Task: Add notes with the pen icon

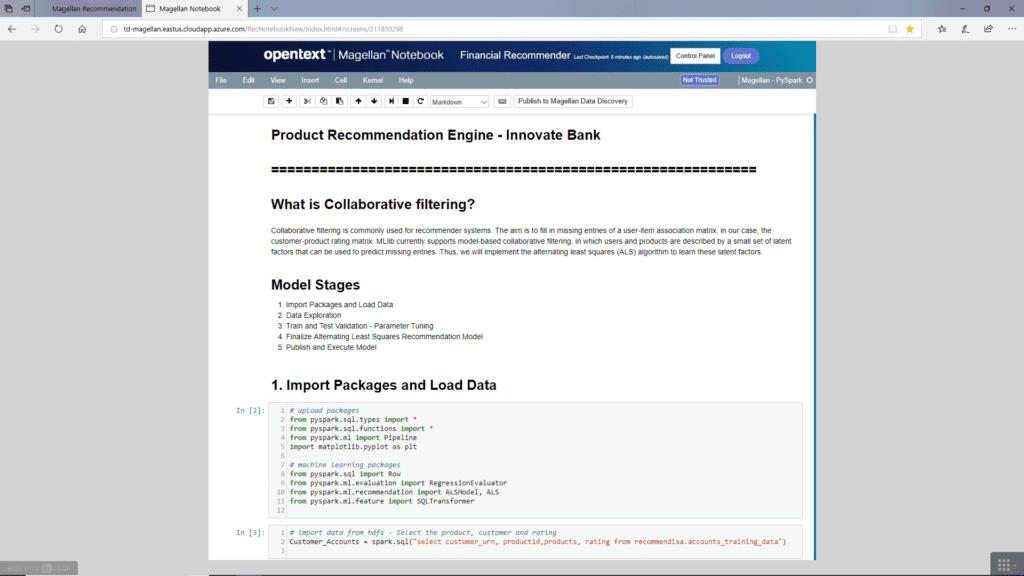Action: click(x=965, y=29)
